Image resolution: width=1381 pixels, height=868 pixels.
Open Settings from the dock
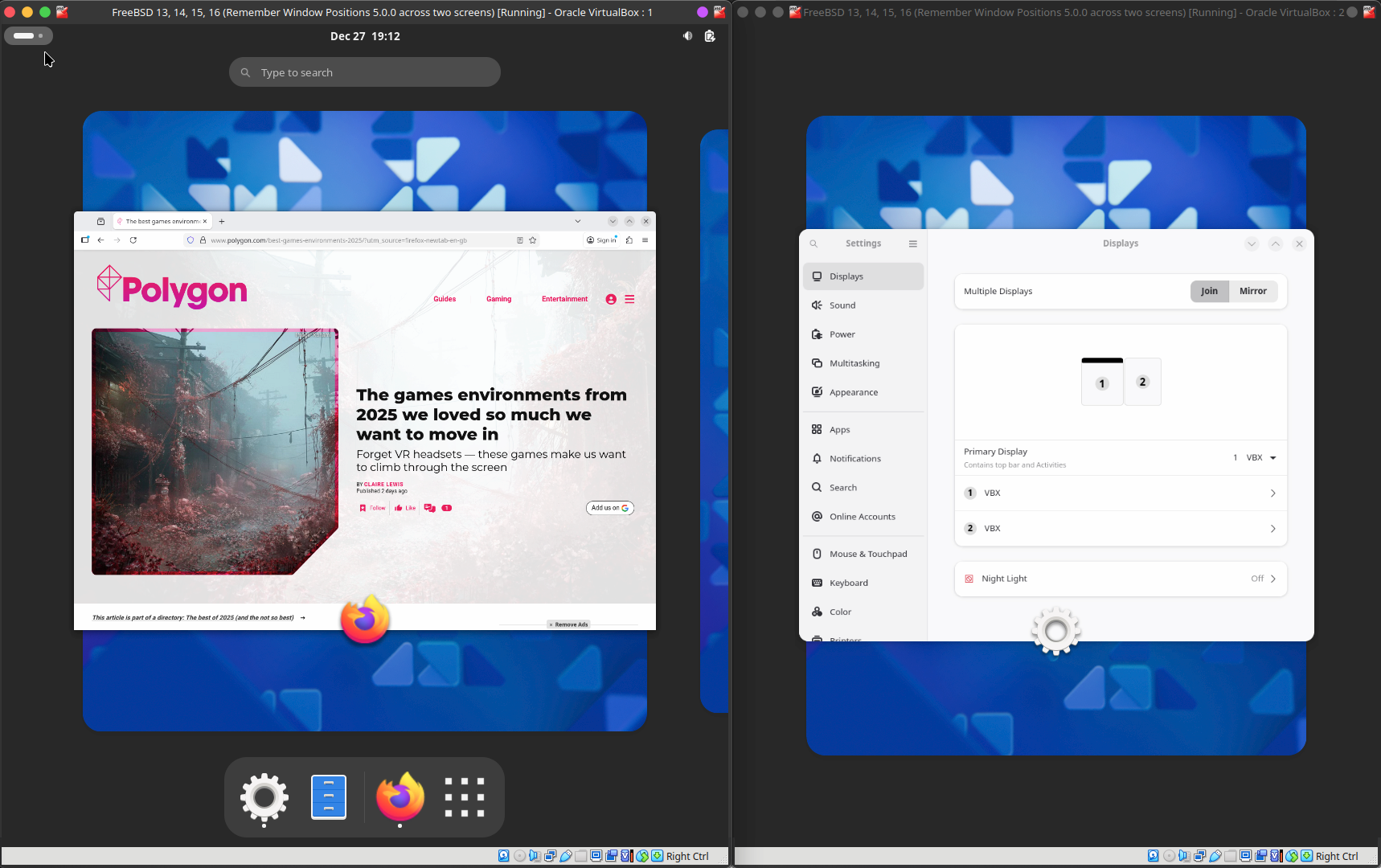(x=264, y=797)
